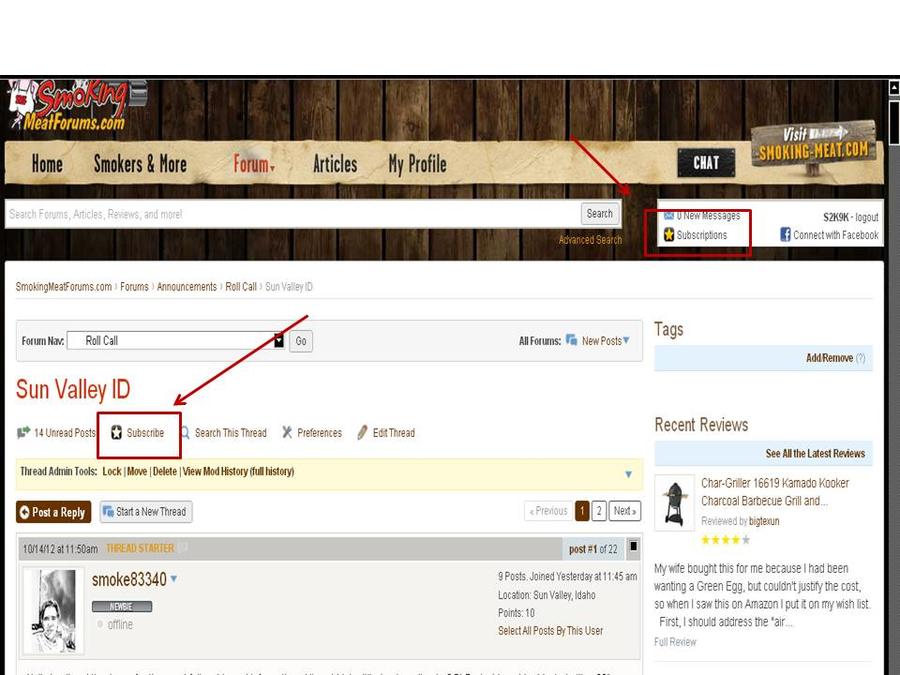Collapse the Thread Admin Tools panel arrow
Image resolution: width=900 pixels, height=675 pixels.
629,474
